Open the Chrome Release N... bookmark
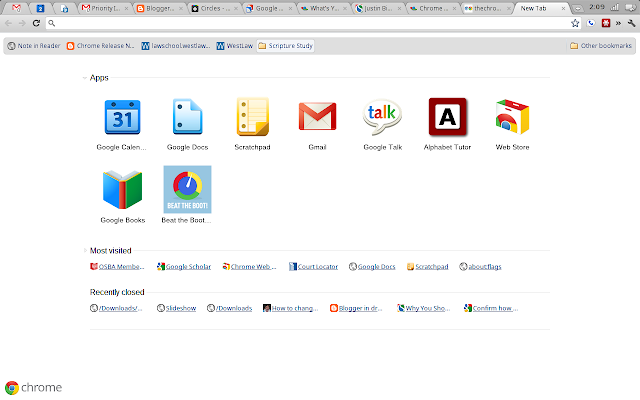Image resolution: width=640 pixels, height=400 pixels. click(x=100, y=46)
